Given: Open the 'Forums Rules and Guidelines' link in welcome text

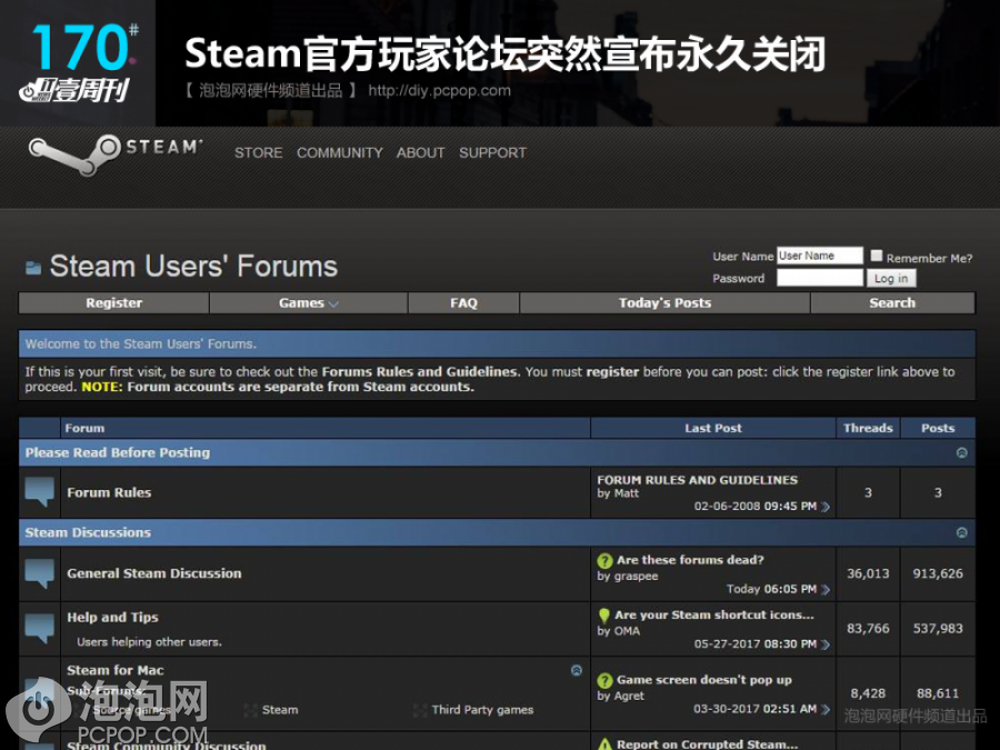Looking at the screenshot, I should [420, 372].
